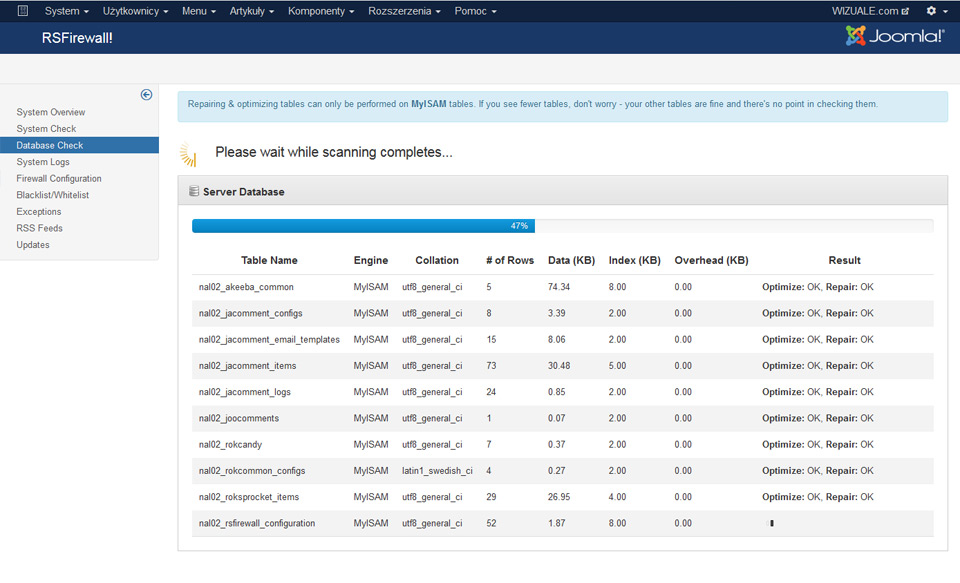The image size is (960, 583).
Task: Visit the WIZUALE.com site link
Action: pyautogui.click(x=870, y=11)
